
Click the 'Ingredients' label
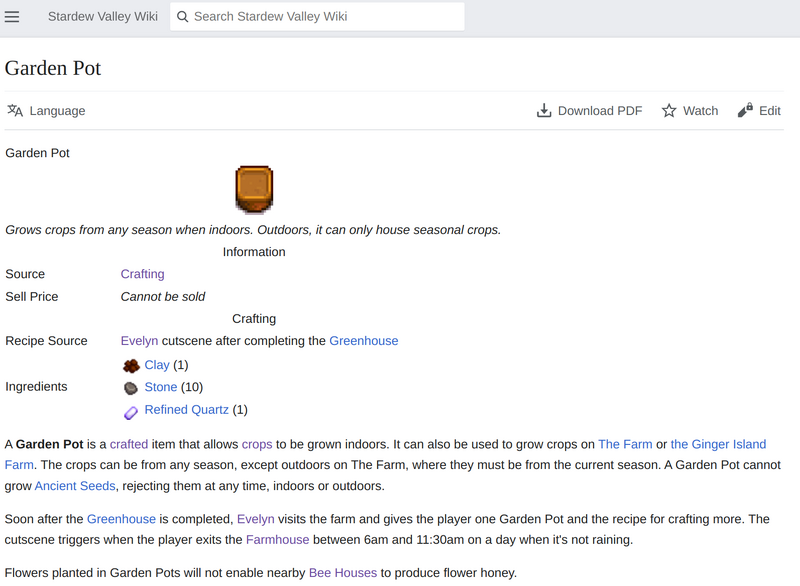pos(36,387)
